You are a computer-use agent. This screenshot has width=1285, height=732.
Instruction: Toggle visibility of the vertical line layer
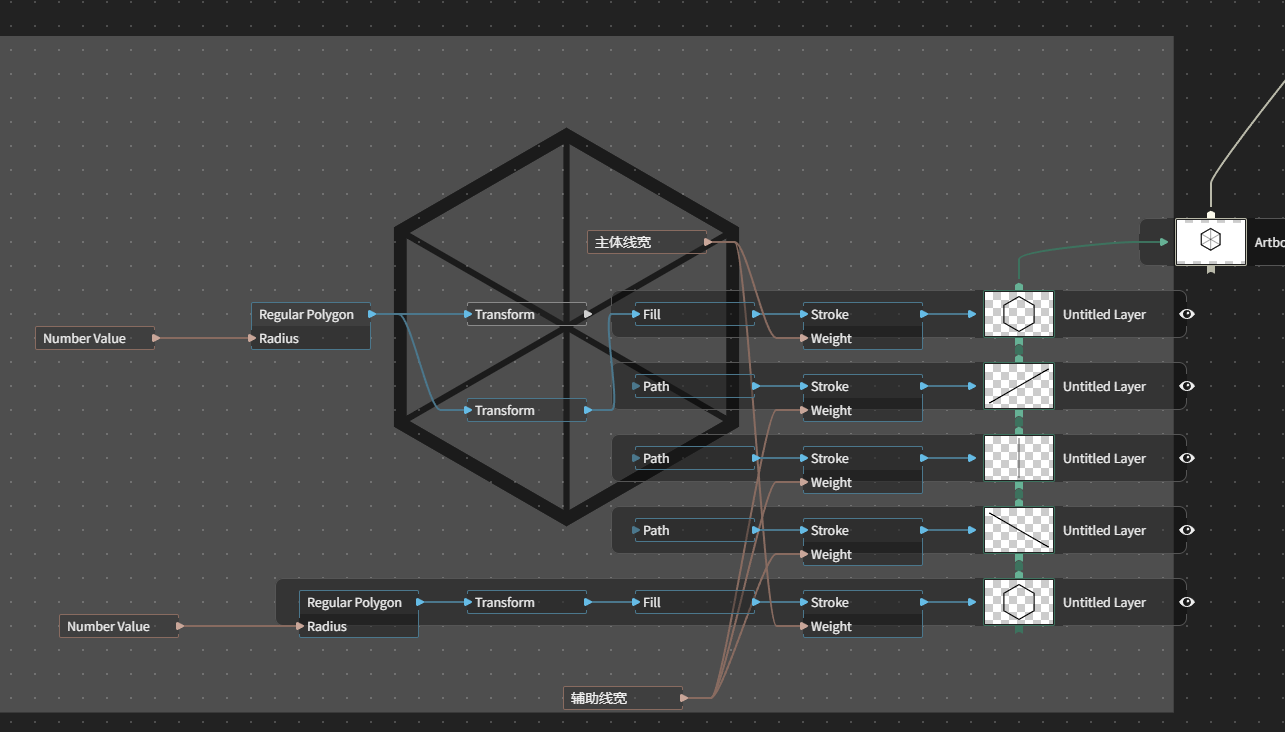(1187, 458)
